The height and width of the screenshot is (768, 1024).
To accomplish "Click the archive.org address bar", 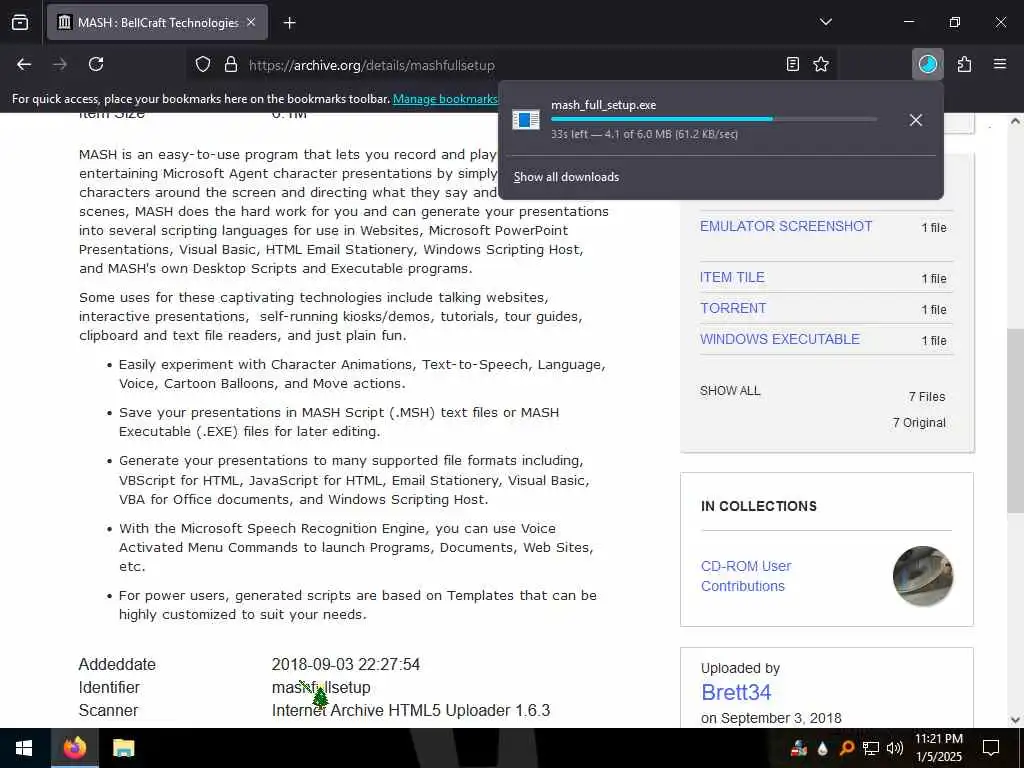I will tap(509, 65).
